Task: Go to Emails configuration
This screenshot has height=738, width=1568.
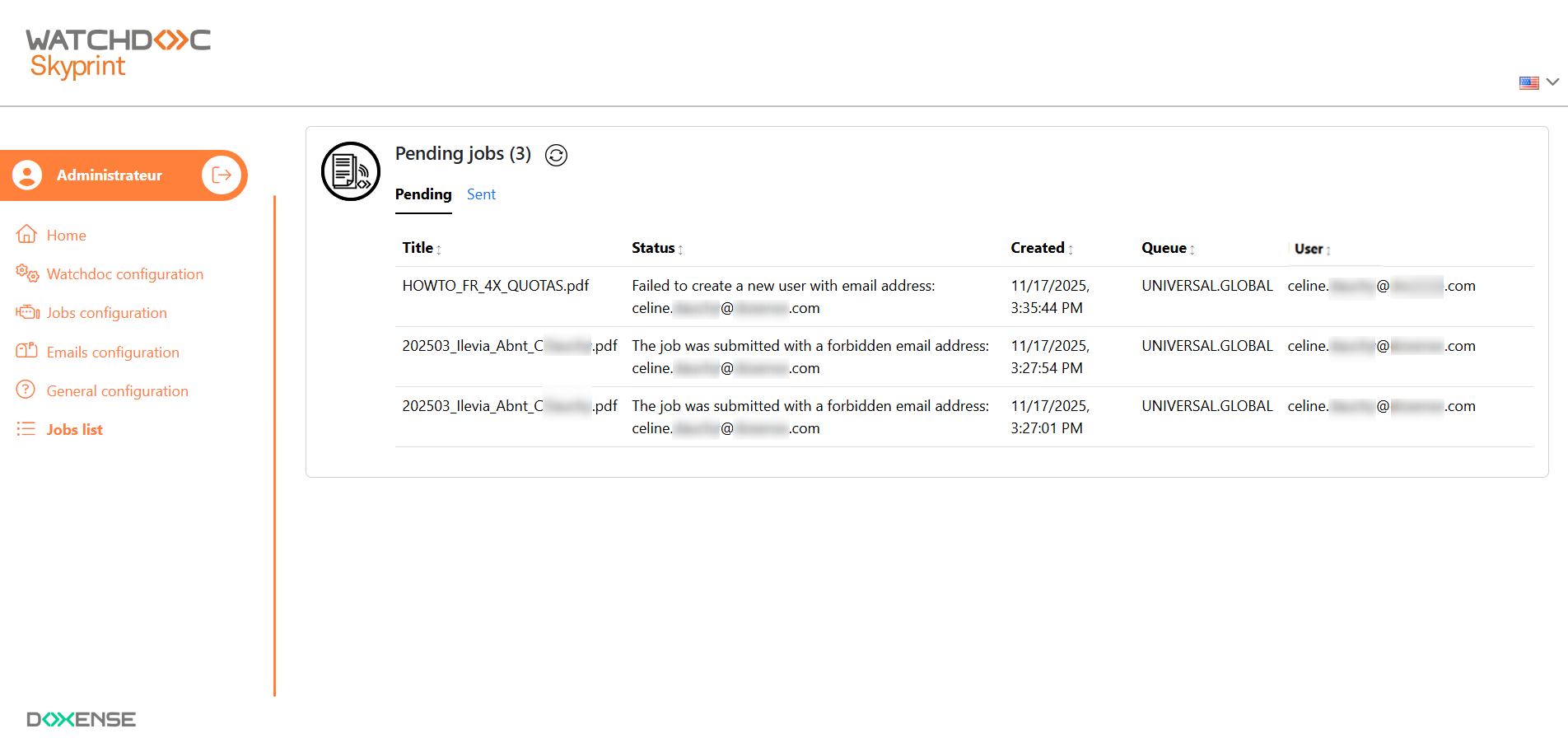Action: pyautogui.click(x=113, y=353)
